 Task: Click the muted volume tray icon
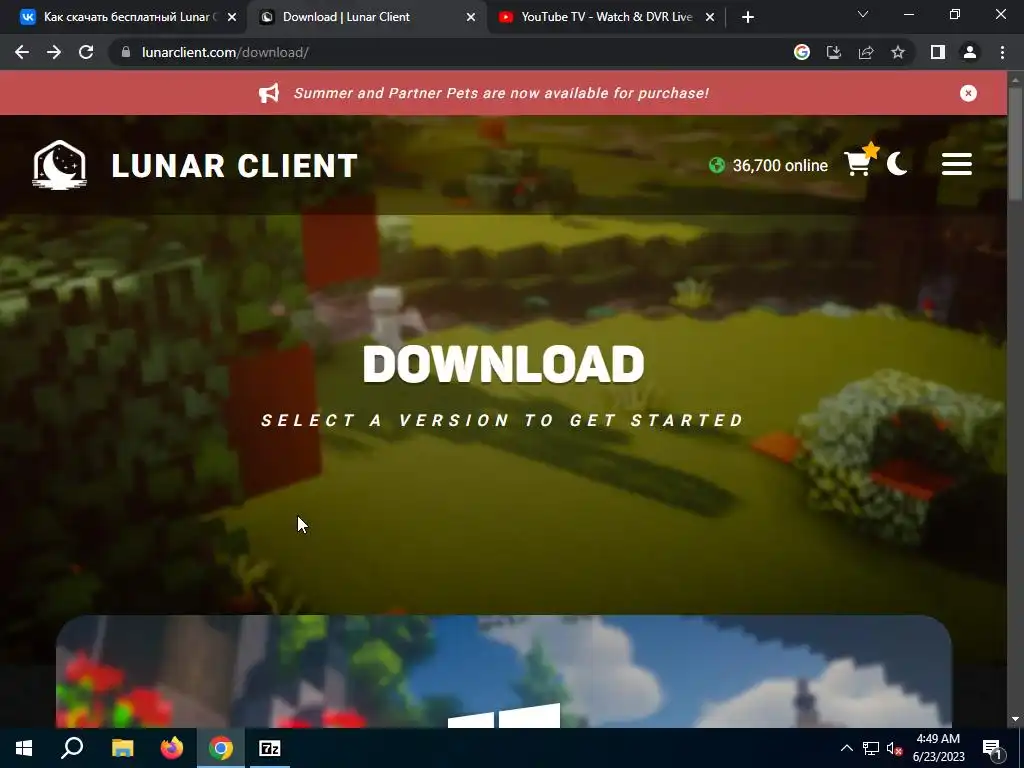[894, 748]
